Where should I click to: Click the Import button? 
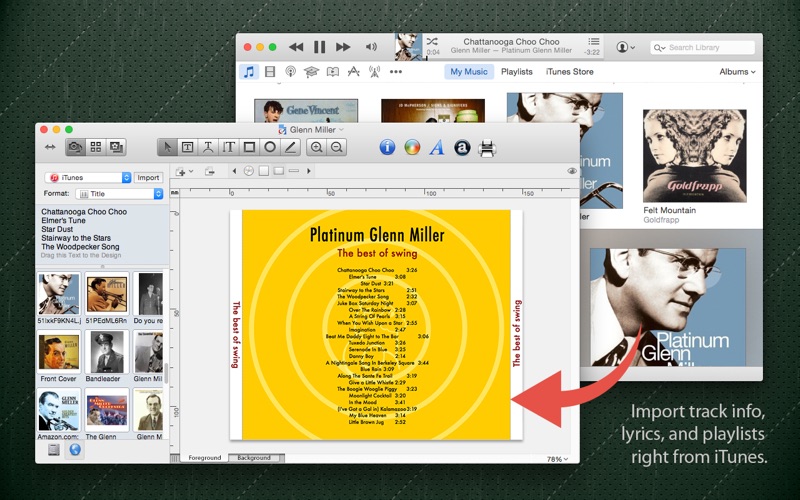click(x=148, y=178)
